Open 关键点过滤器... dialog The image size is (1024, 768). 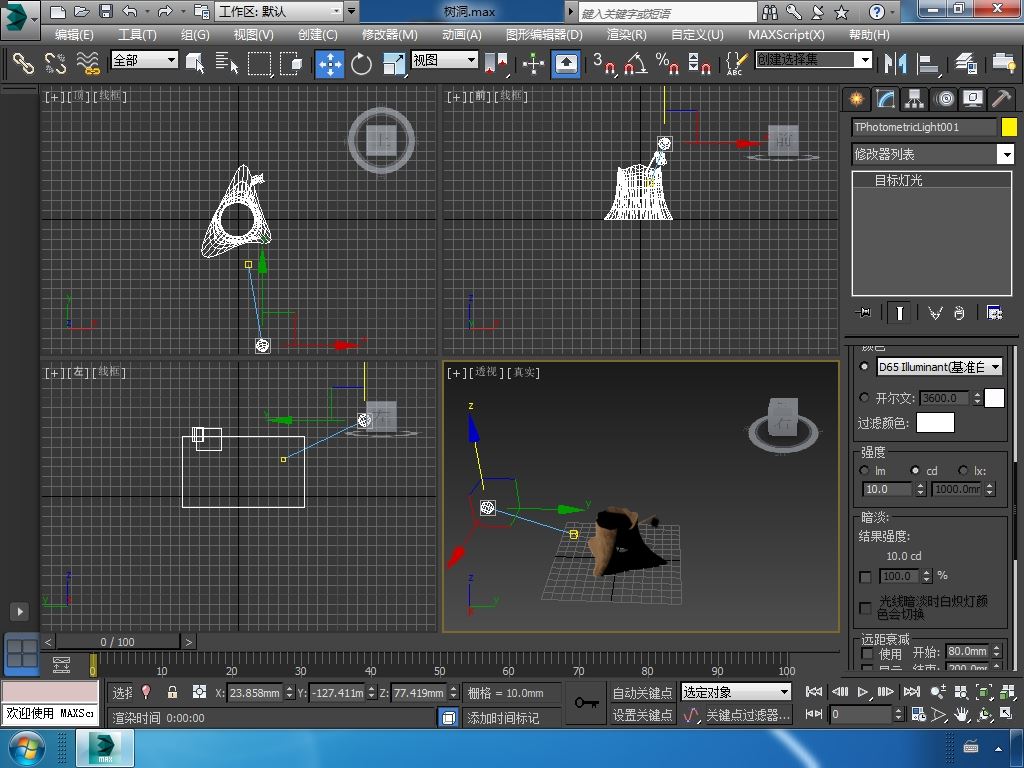748,715
